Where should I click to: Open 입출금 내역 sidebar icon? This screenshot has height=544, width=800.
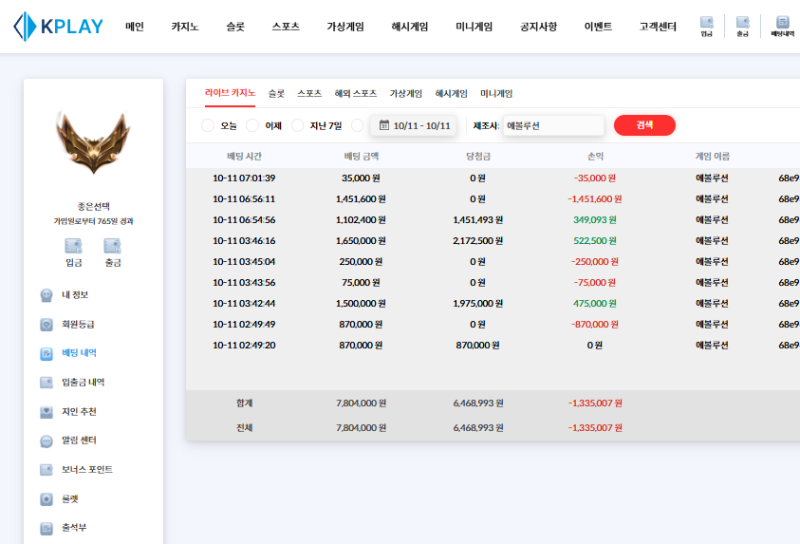coord(46,382)
